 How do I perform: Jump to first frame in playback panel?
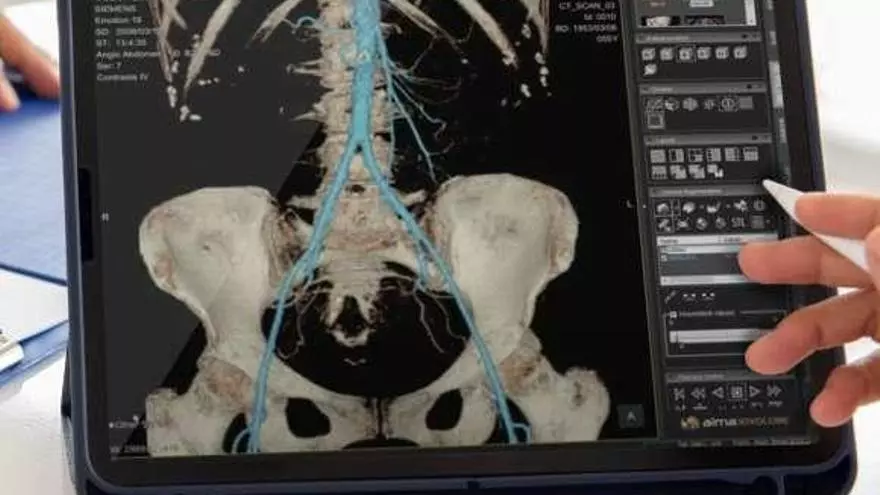pyautogui.click(x=680, y=394)
